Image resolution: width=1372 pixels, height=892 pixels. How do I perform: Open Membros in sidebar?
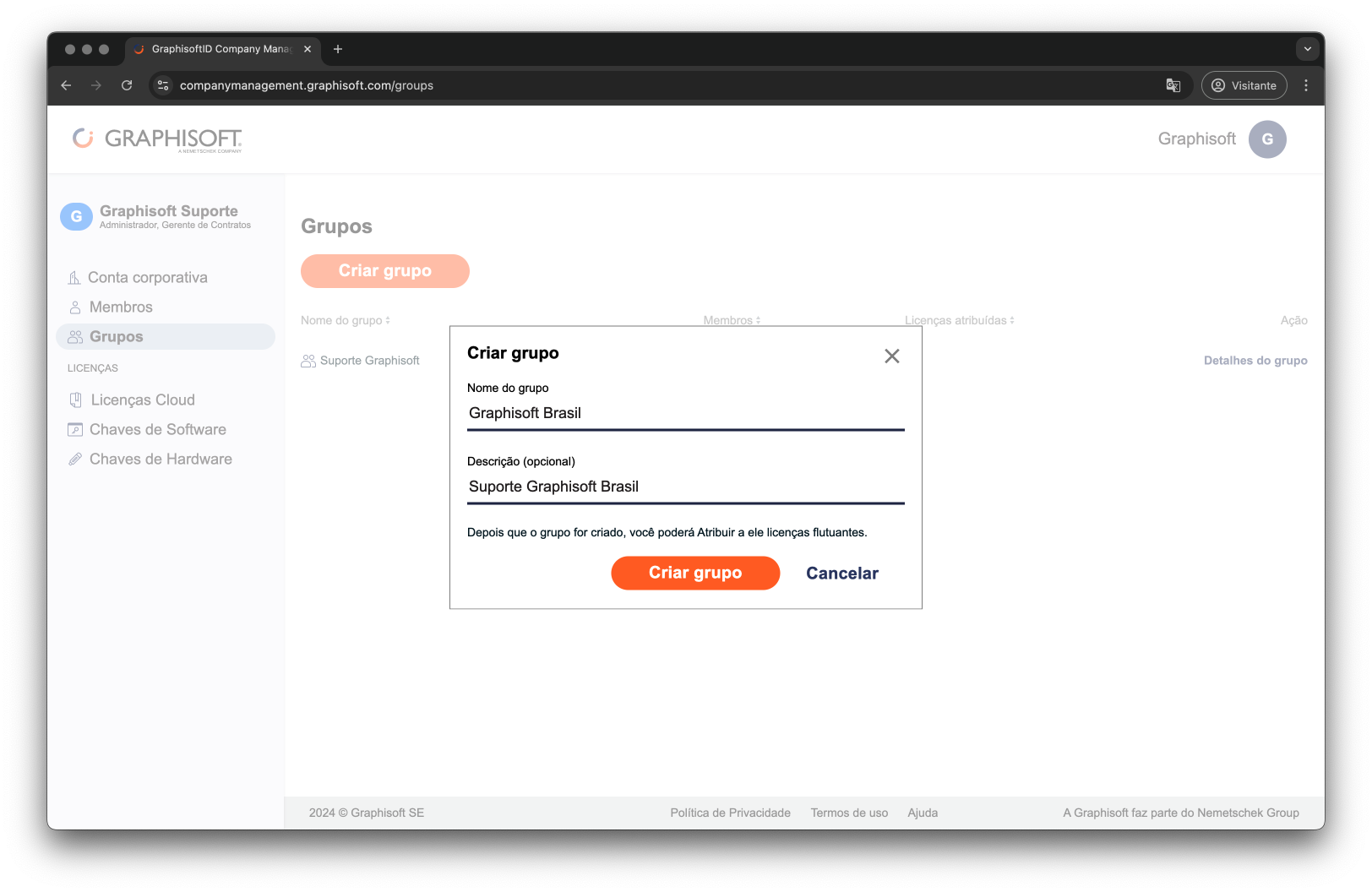121,307
